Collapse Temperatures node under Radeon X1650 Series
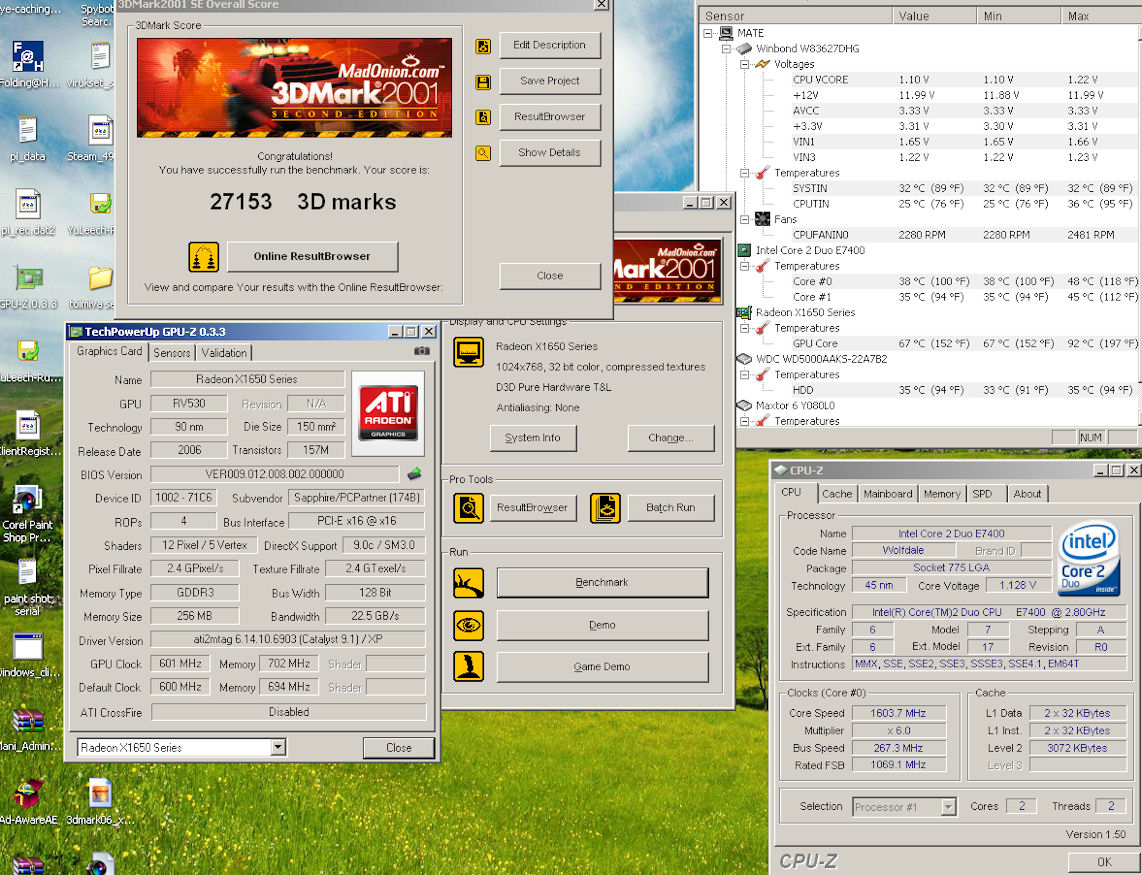Image resolution: width=1142 pixels, height=875 pixels. coord(744,328)
